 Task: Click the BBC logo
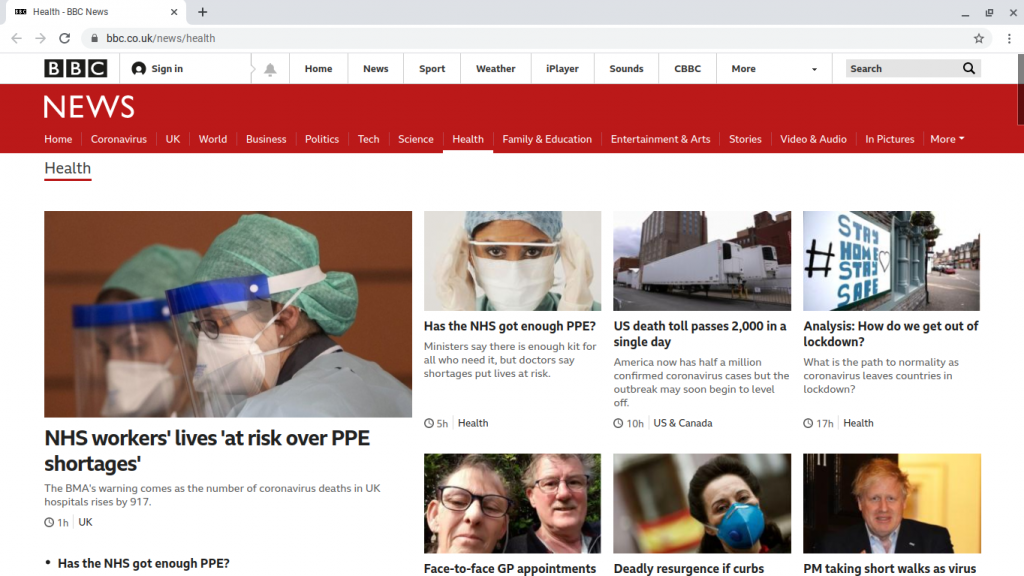point(76,69)
